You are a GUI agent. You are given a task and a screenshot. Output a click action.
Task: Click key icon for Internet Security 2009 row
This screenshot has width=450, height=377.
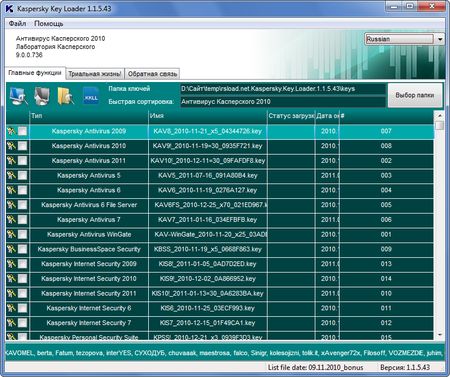point(11,264)
